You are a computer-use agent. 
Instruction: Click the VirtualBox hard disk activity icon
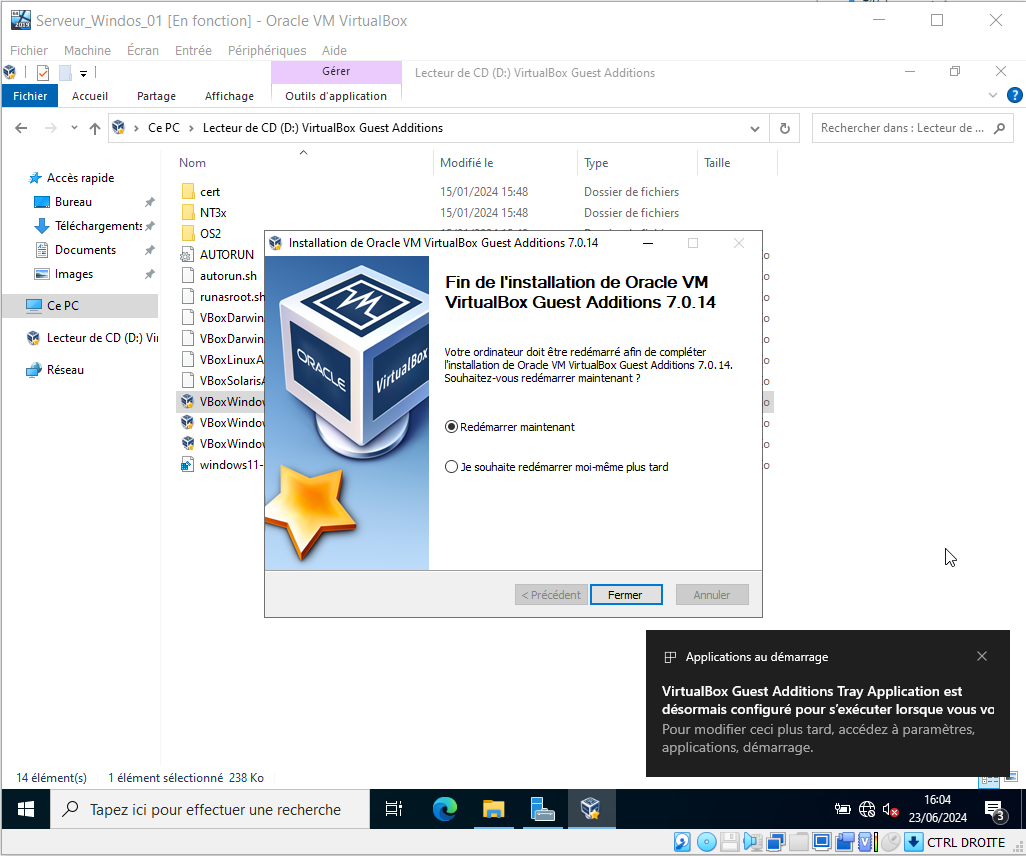[683, 842]
